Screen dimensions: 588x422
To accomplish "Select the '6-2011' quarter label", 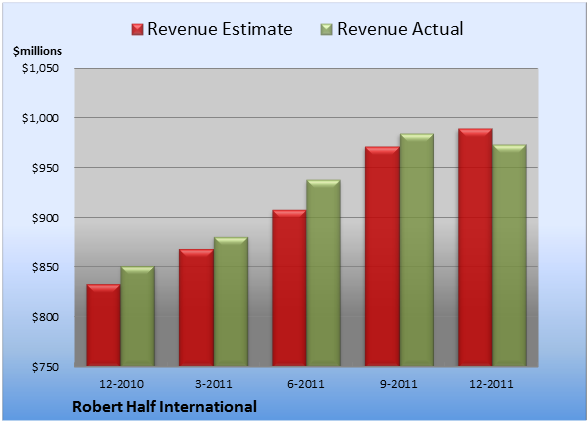I will pos(306,384).
